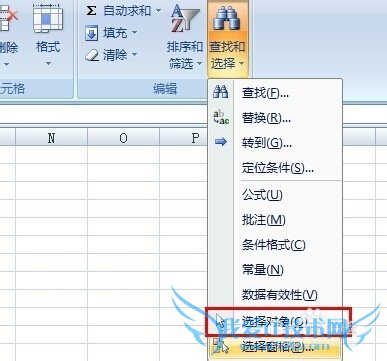The height and width of the screenshot is (361, 387).
Task: Choose 查找(F)... from the menu
Action: pos(275,93)
